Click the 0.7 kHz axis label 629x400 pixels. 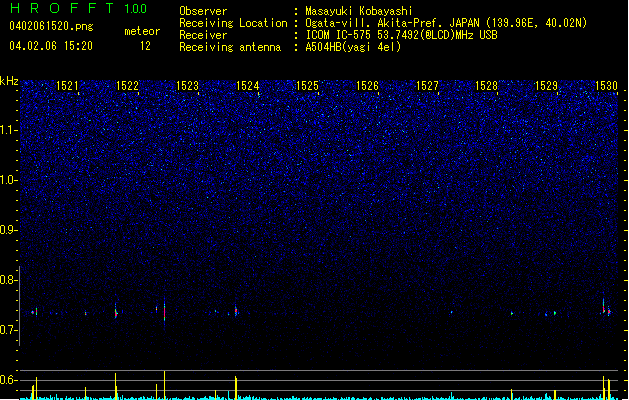(x=9, y=330)
